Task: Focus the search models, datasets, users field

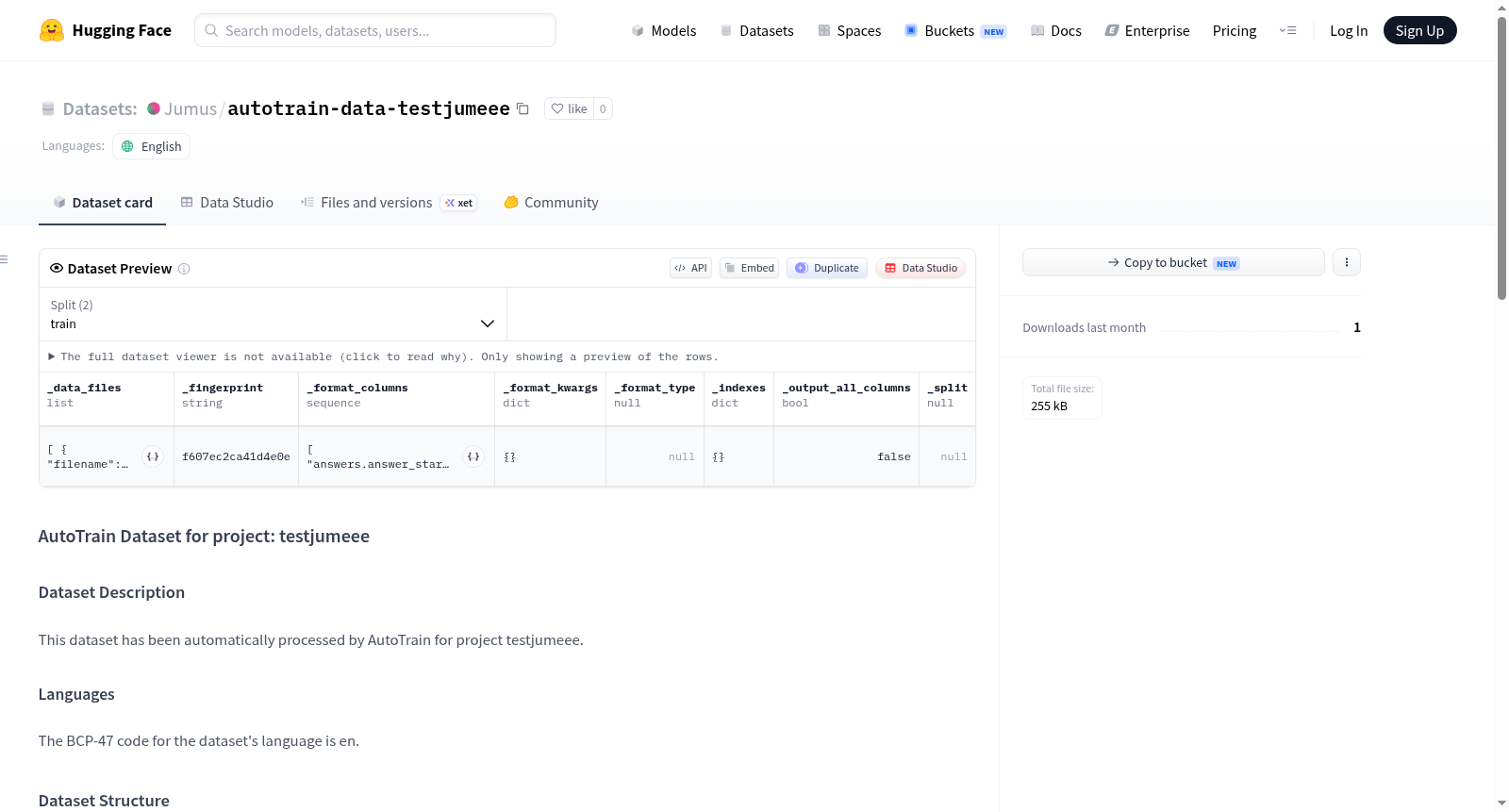Action: point(375,30)
